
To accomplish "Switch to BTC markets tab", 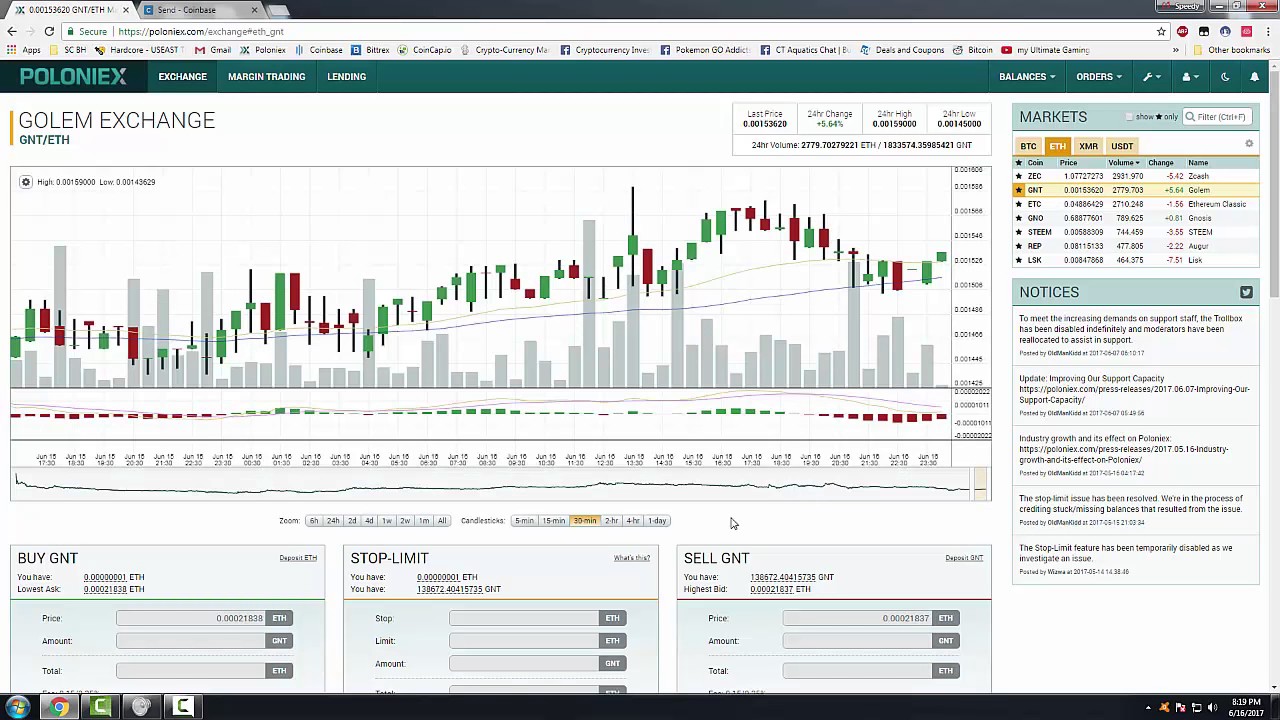I will [x=1028, y=146].
